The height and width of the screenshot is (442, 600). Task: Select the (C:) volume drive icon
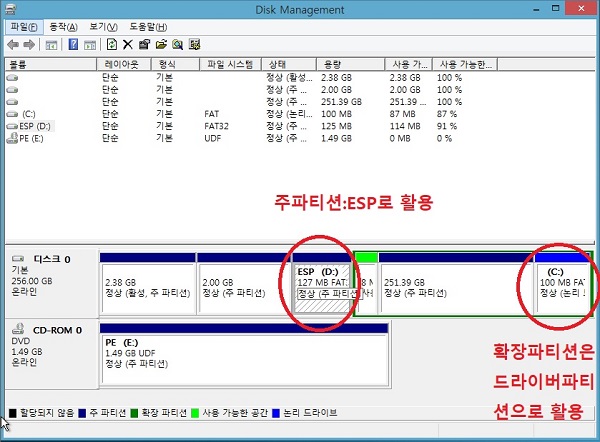point(12,114)
